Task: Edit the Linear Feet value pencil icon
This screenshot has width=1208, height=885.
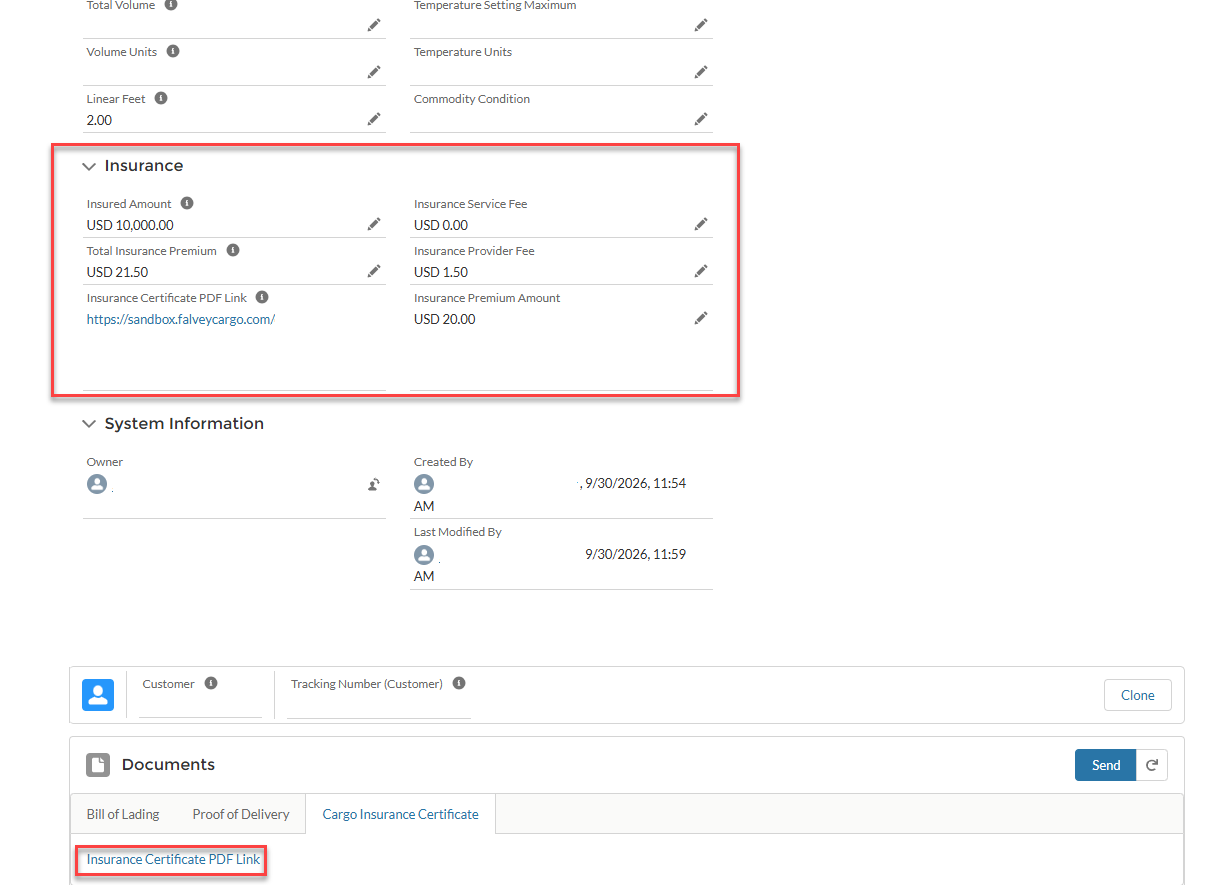Action: [374, 119]
